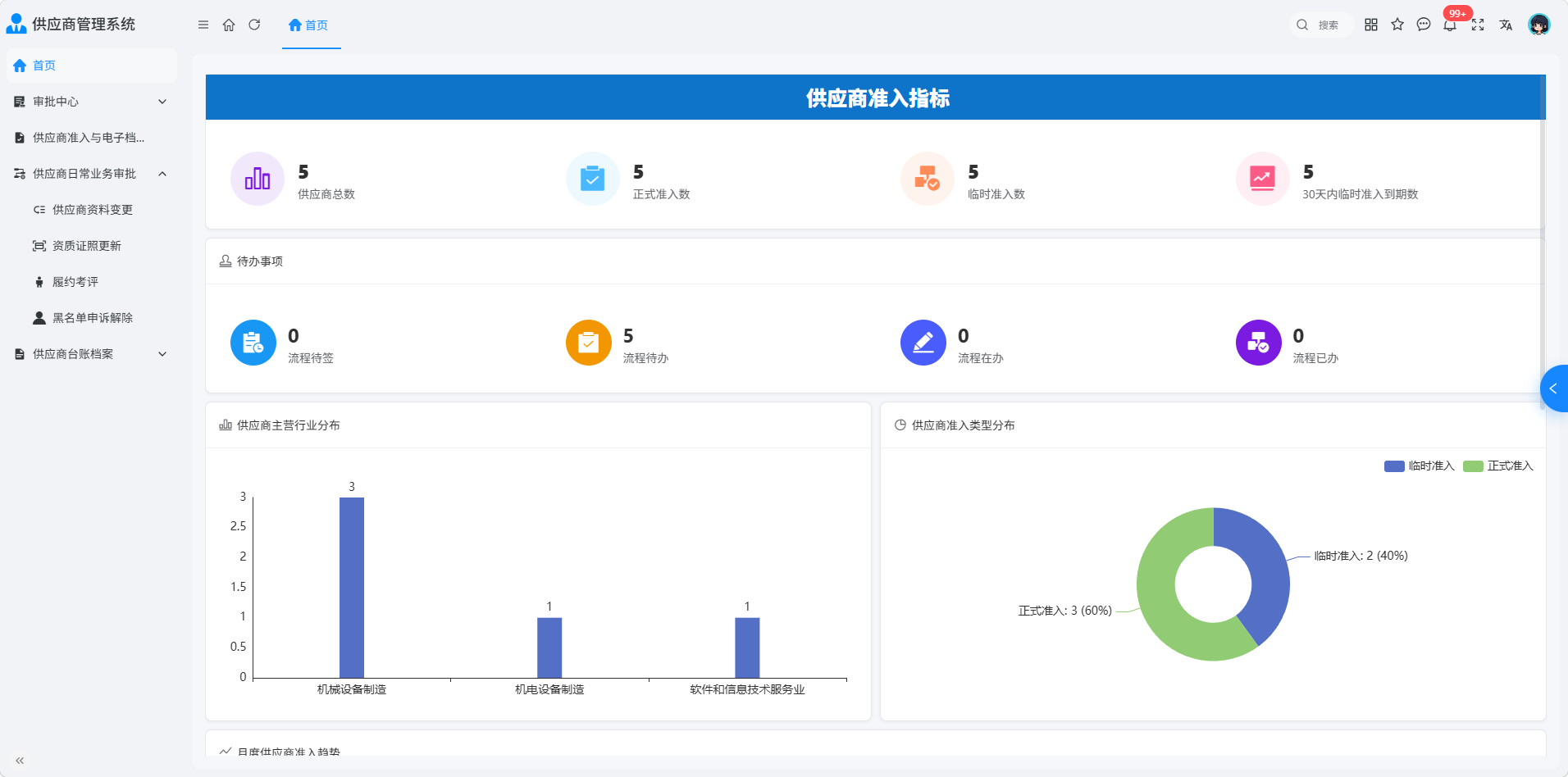This screenshot has width=1568, height=777.
Task: Open 资质证照更新 submenu
Action: tap(92, 246)
